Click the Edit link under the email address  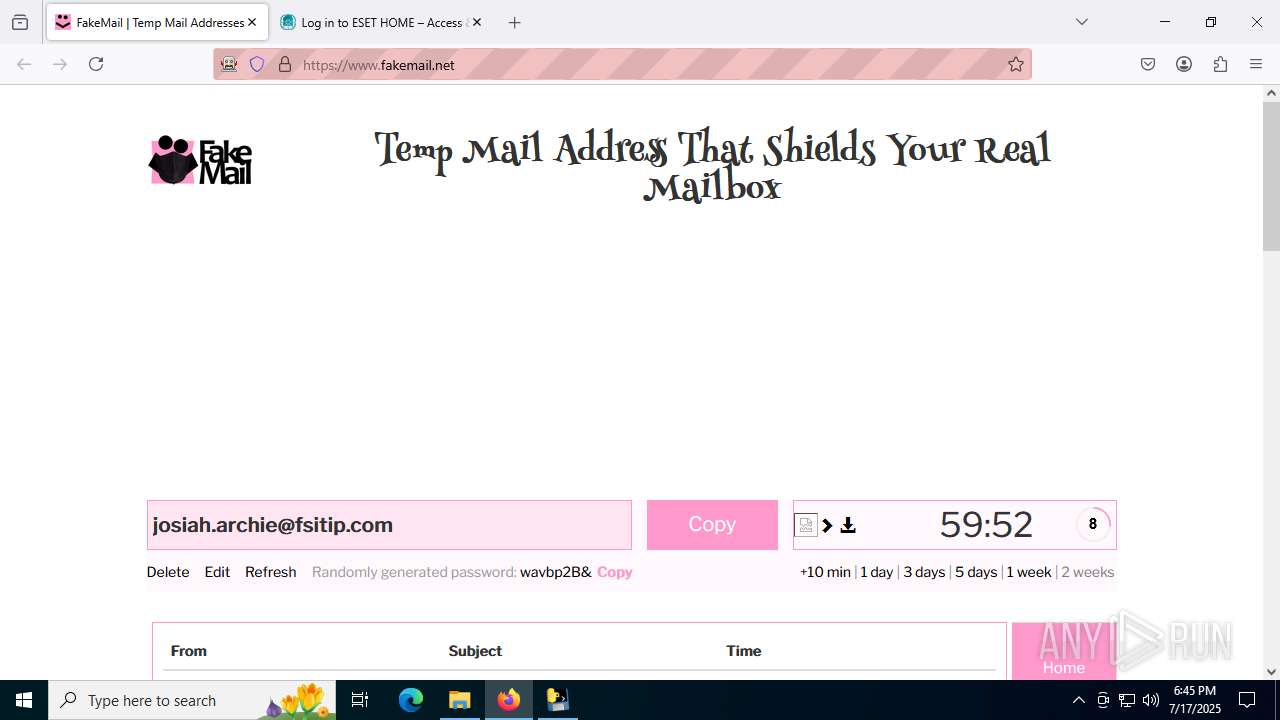click(217, 572)
